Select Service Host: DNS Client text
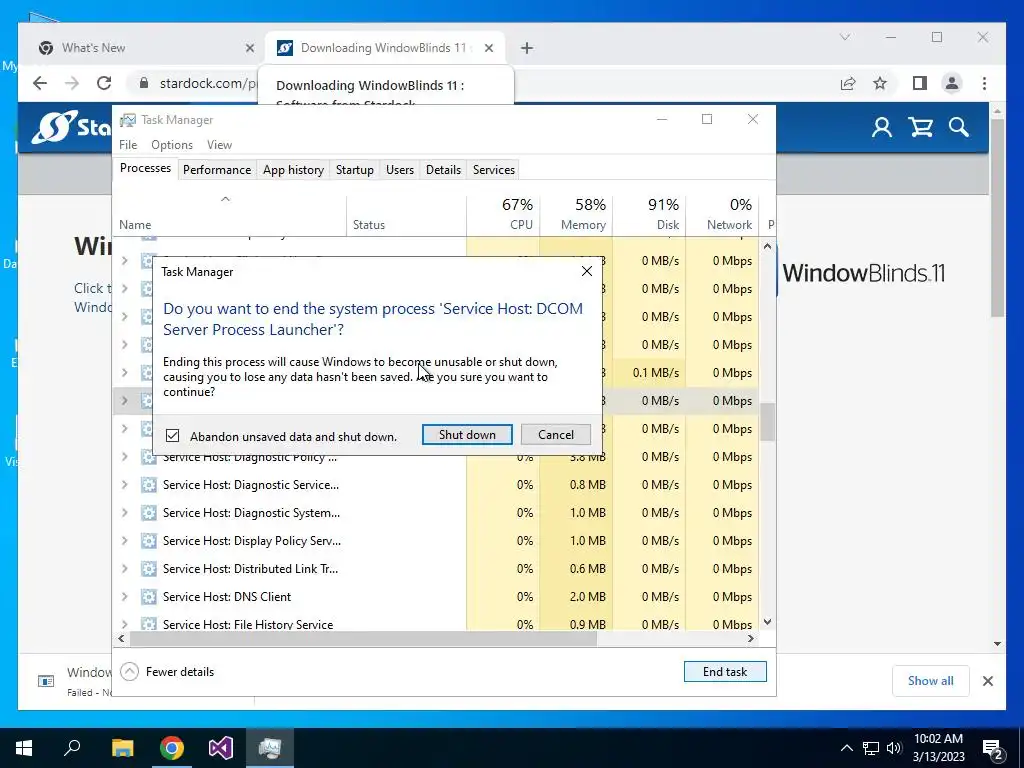The image size is (1024, 768). pyautogui.click(x=227, y=597)
